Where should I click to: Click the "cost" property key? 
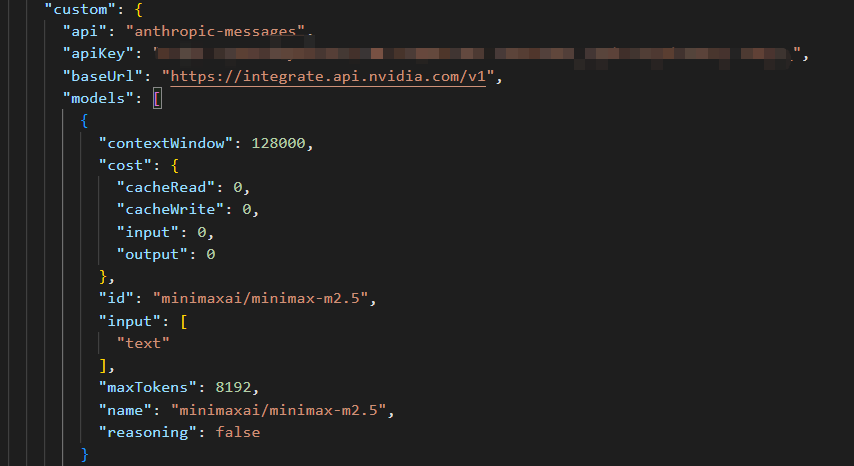[x=124, y=165]
